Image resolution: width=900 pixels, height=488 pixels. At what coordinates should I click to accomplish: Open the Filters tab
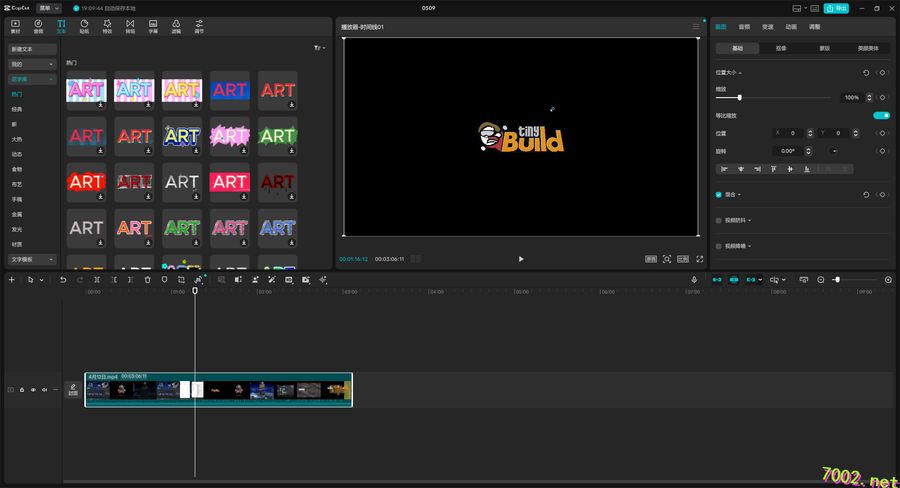[x=176, y=26]
